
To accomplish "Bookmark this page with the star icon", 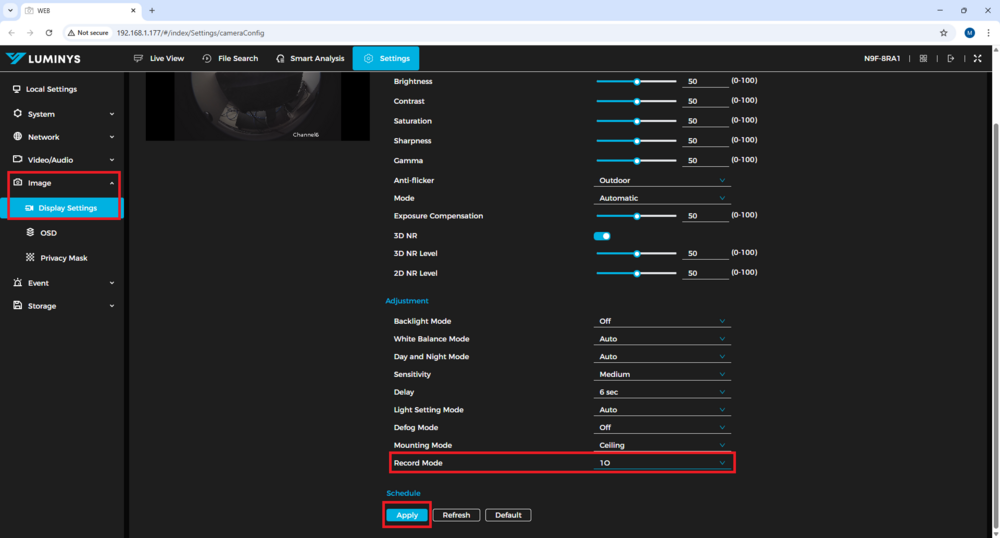I will coord(943,33).
